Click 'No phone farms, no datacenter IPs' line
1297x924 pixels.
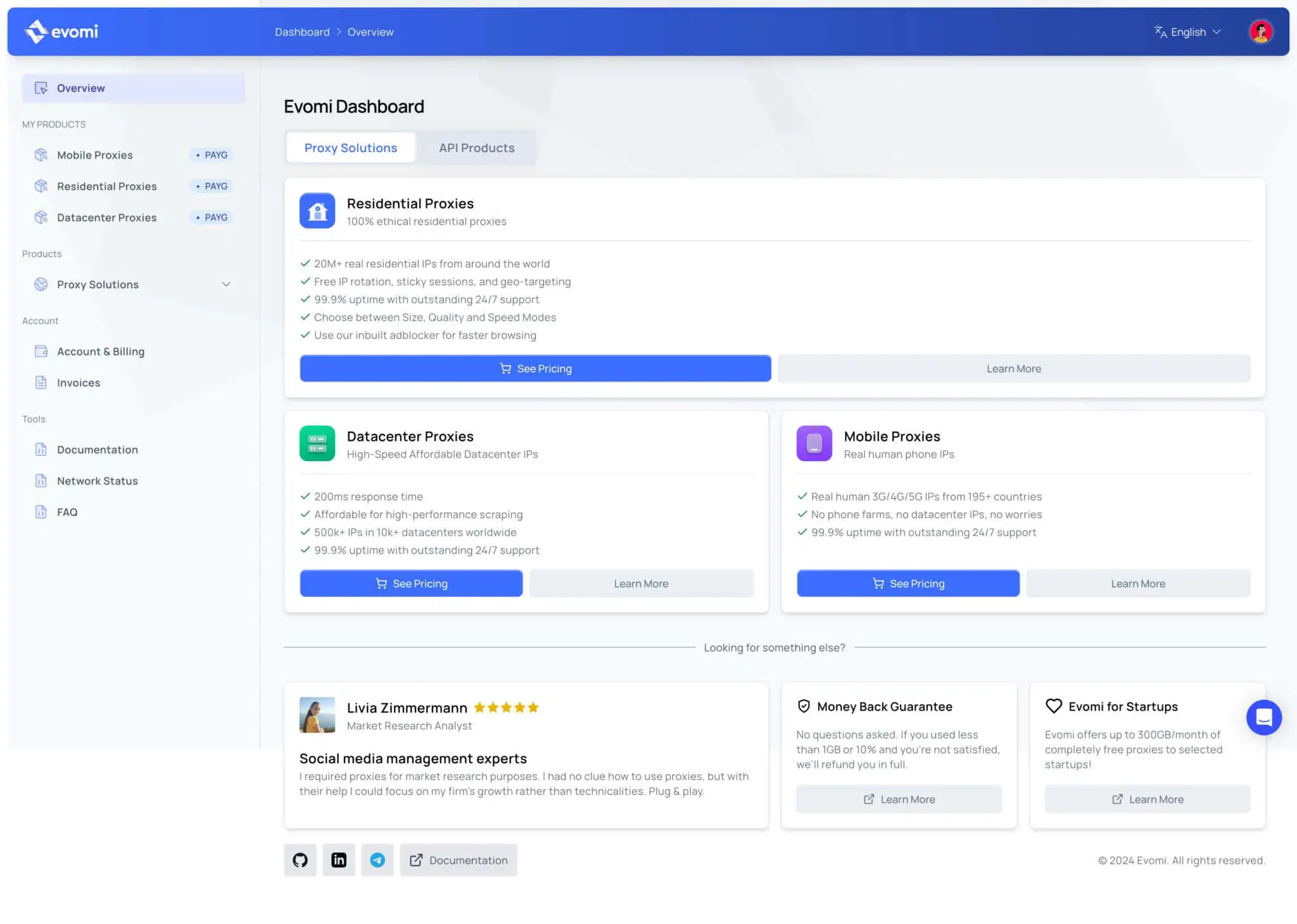coord(927,514)
